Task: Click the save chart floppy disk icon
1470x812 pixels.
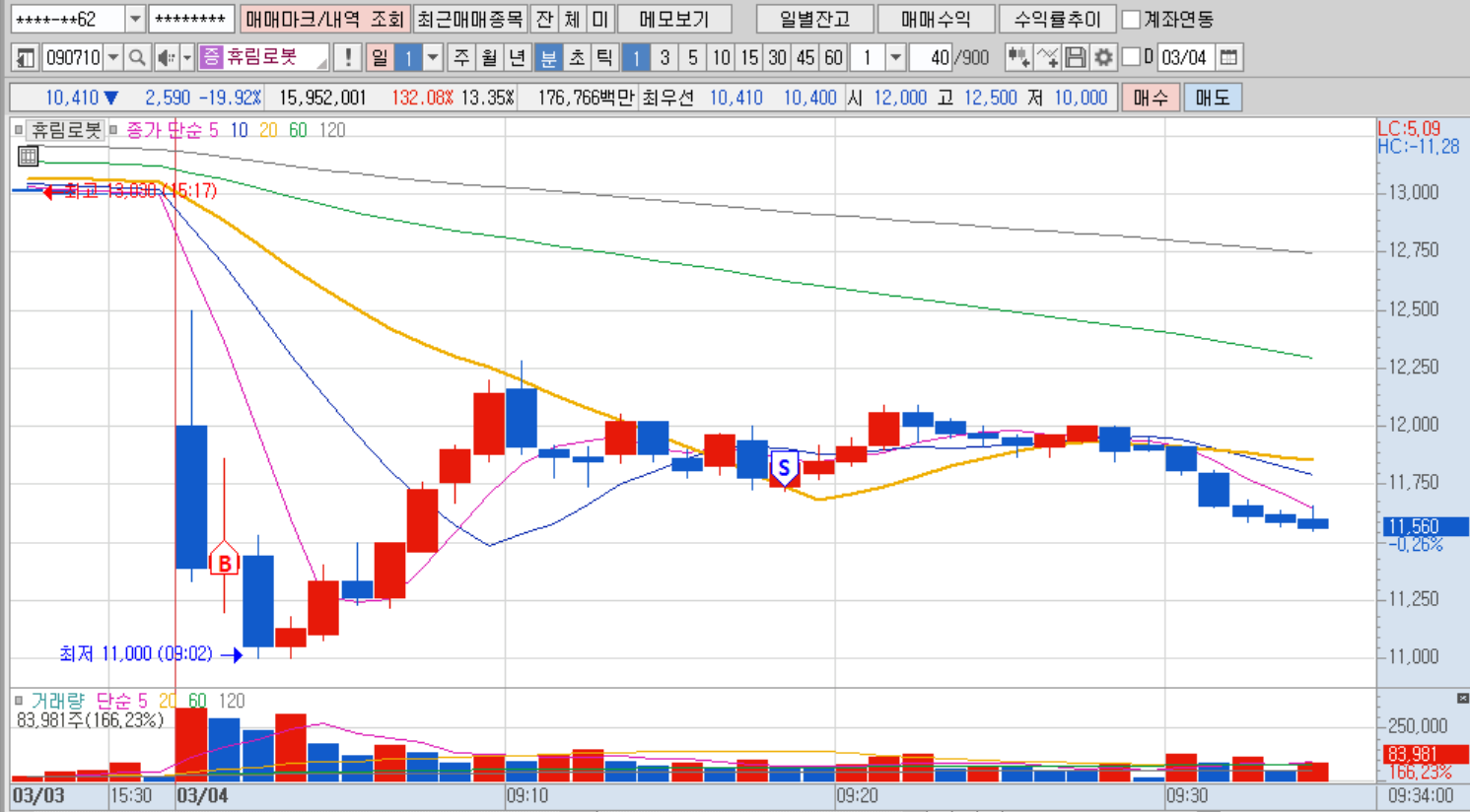Action: click(x=1076, y=58)
